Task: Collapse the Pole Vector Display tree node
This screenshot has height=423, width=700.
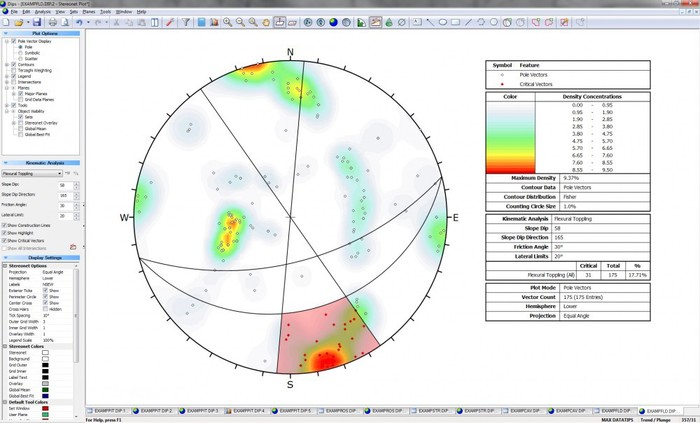Action: (x=5, y=40)
